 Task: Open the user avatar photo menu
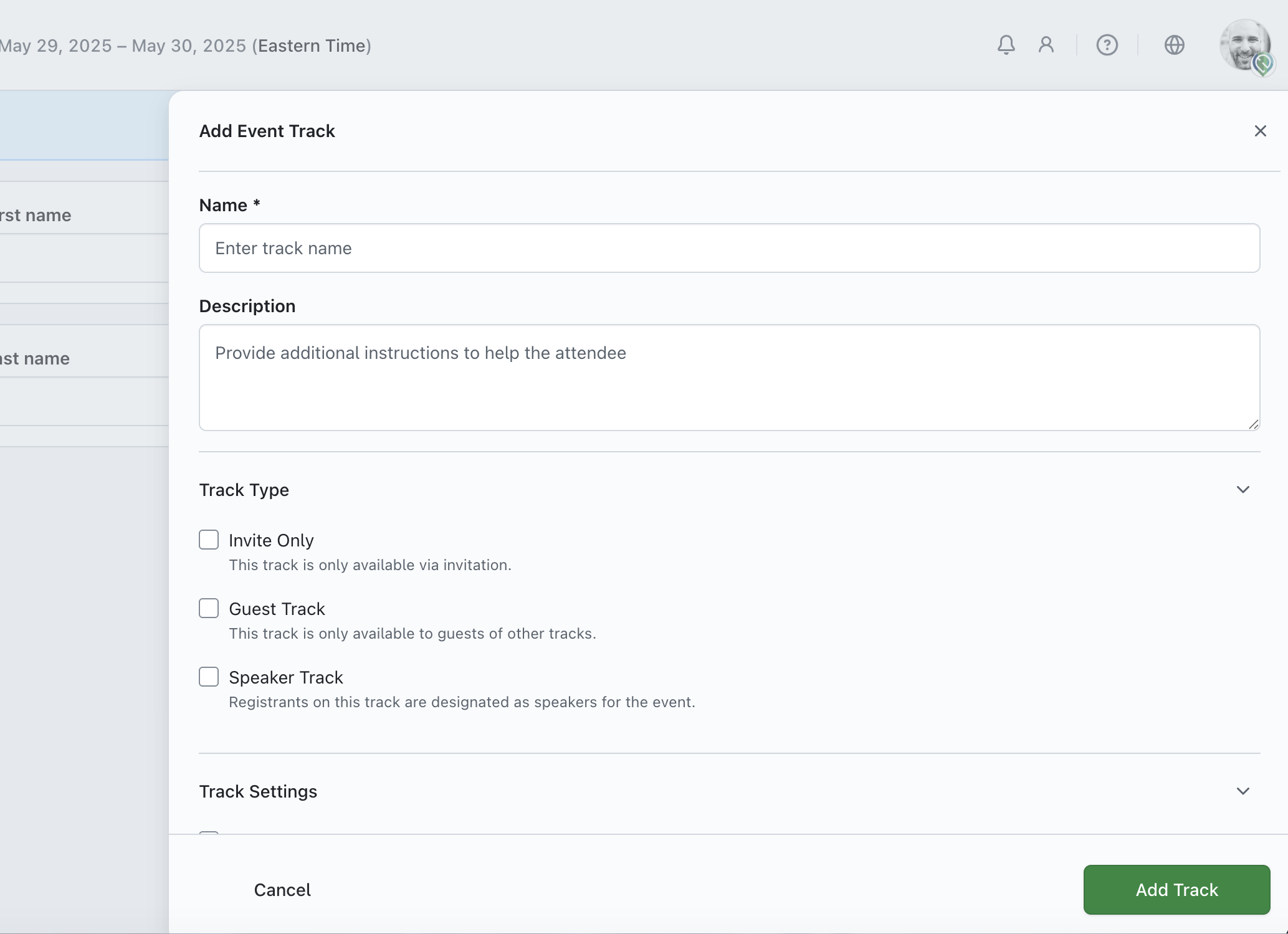(x=1244, y=45)
